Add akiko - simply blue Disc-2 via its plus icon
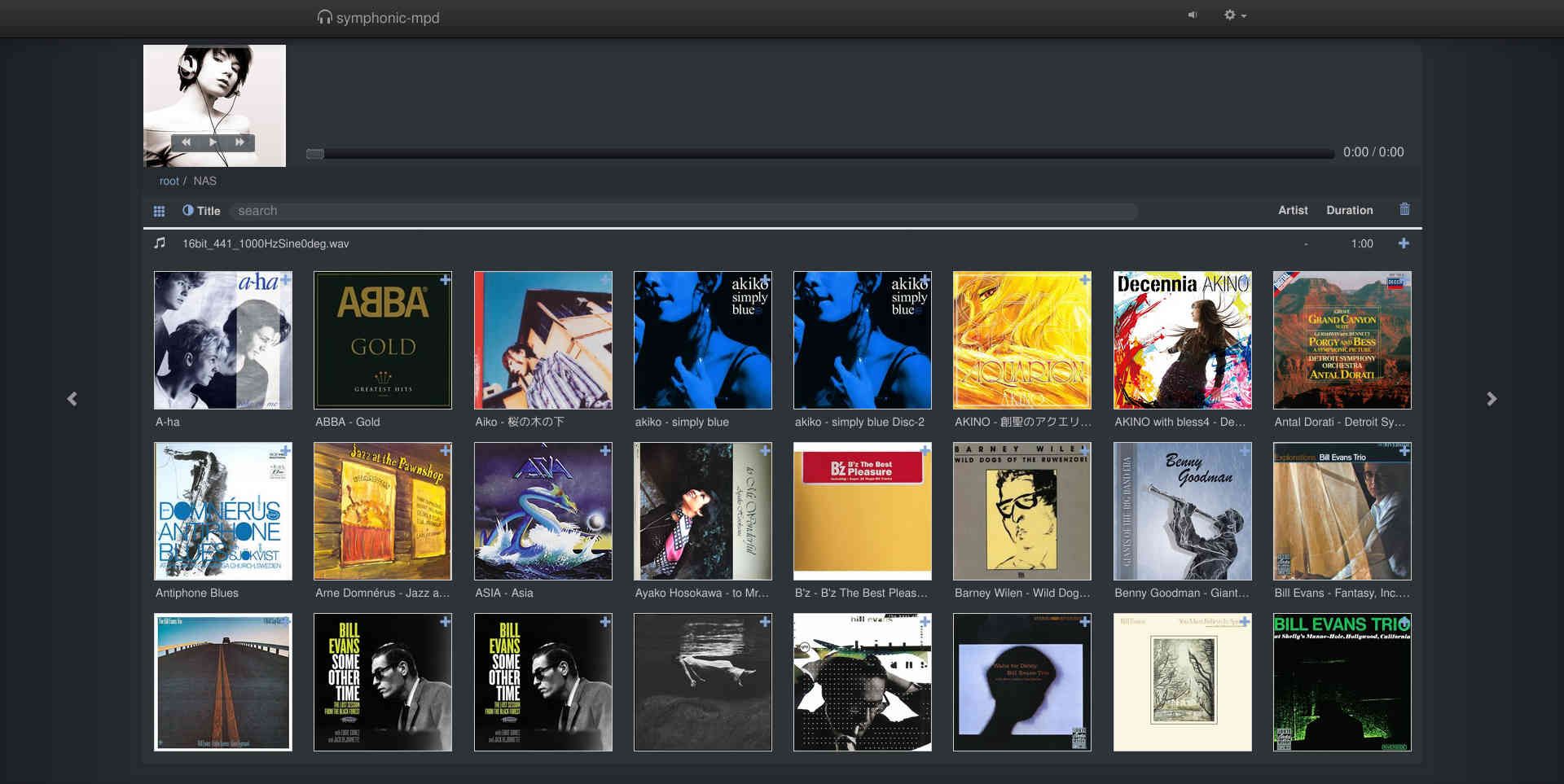 pyautogui.click(x=925, y=280)
